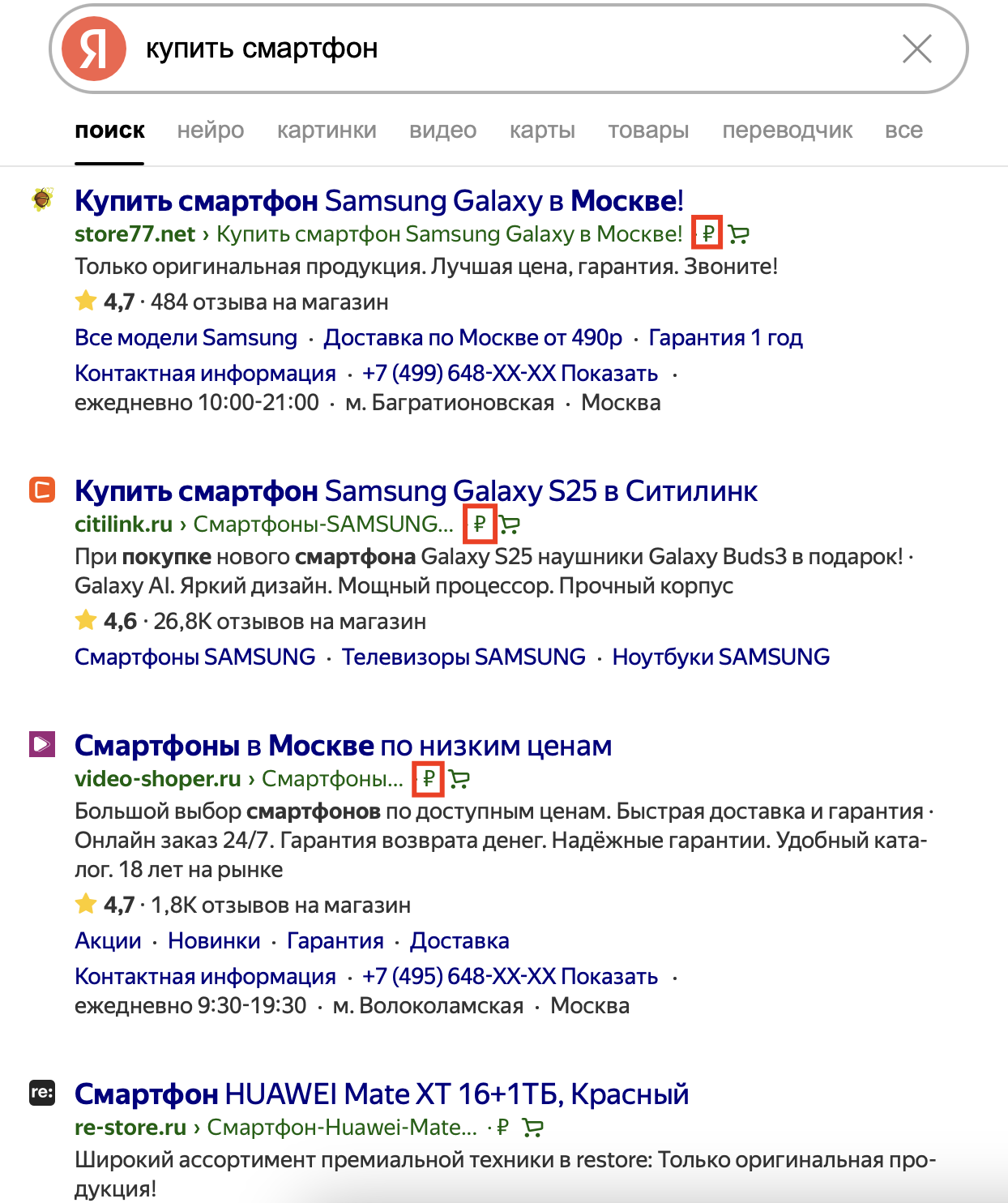
Task: Click the red Yandex logo icon
Action: [94, 49]
